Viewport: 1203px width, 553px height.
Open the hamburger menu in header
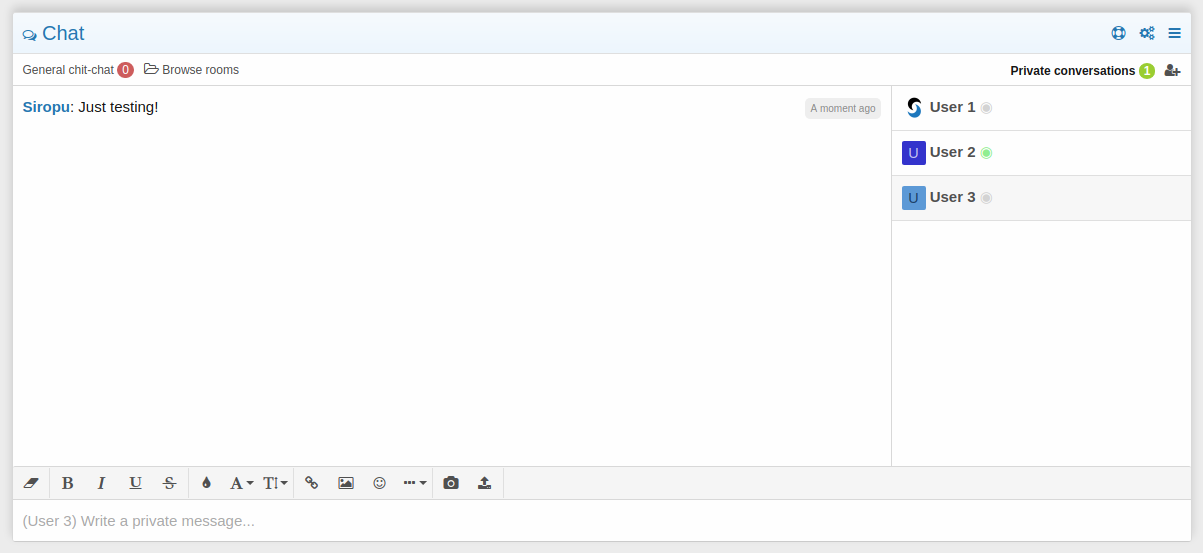[x=1175, y=33]
